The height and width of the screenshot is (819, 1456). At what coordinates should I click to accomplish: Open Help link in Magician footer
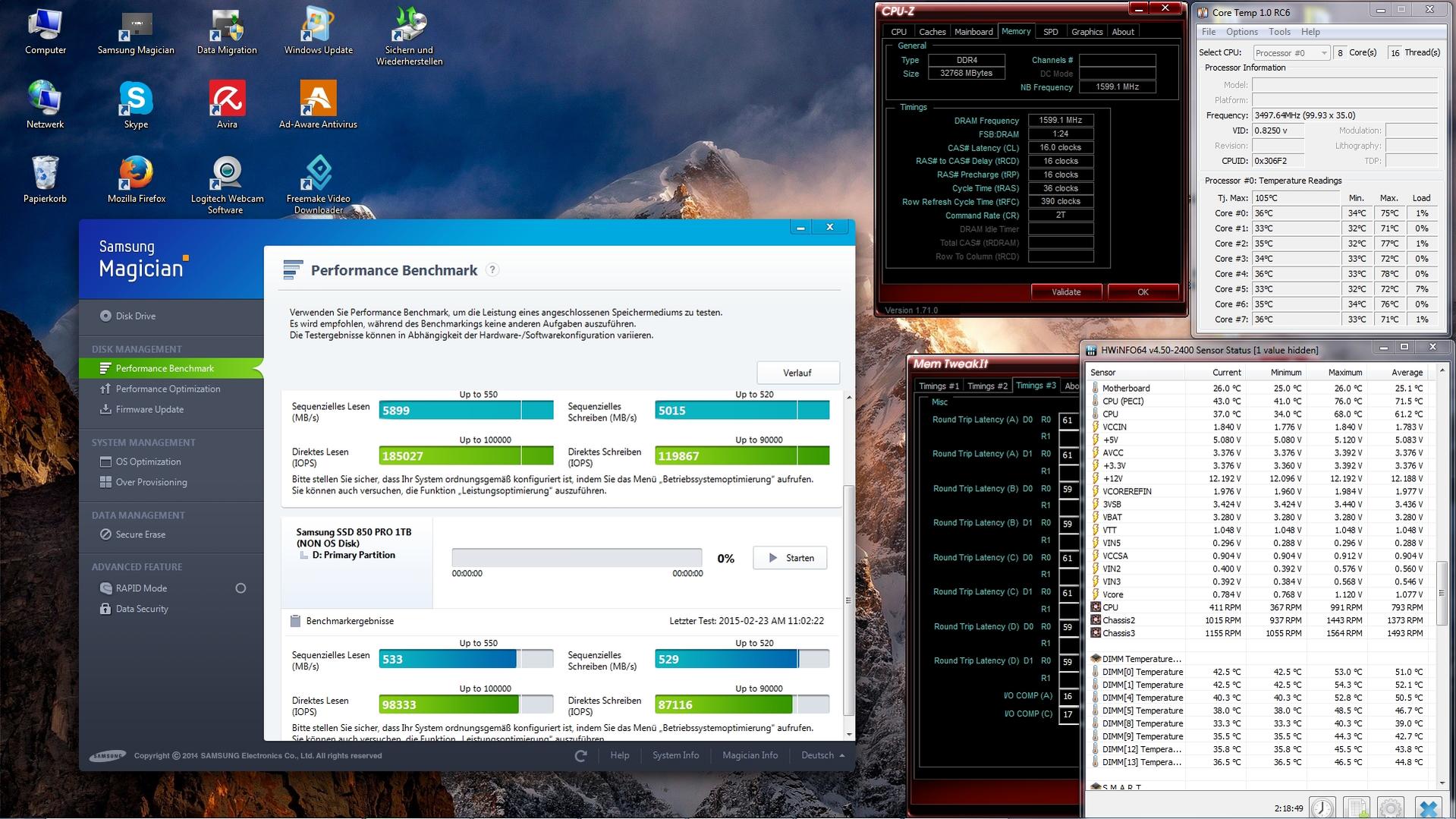[x=620, y=755]
